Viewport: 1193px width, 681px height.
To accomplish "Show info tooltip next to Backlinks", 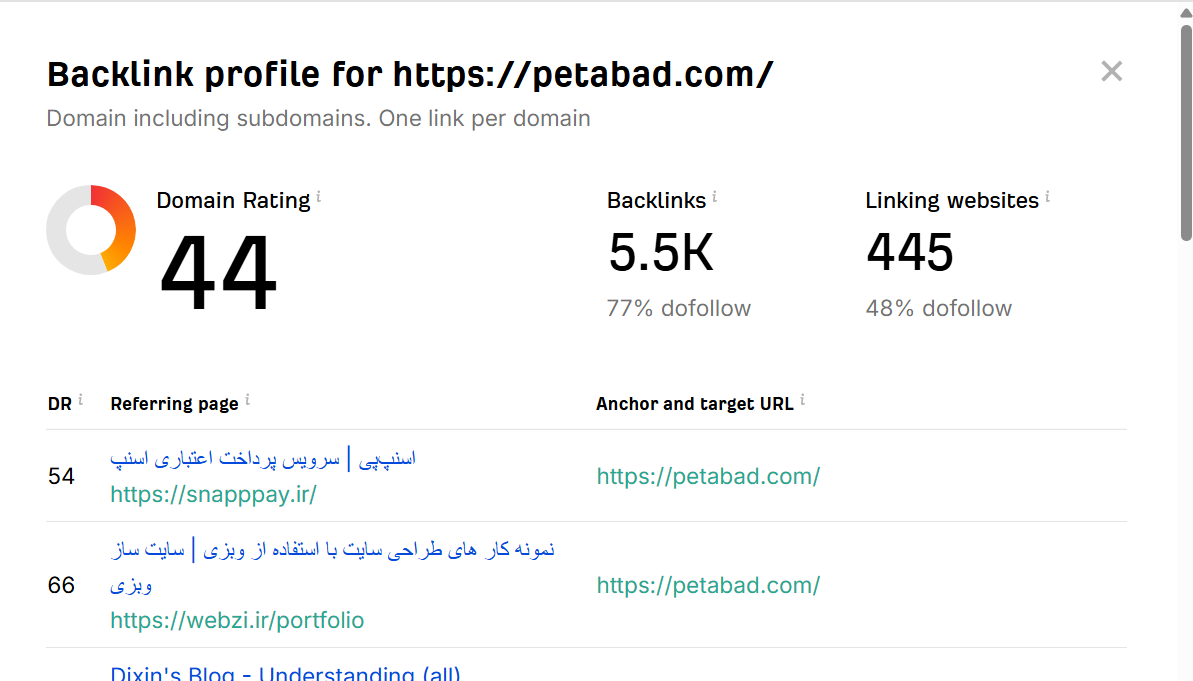I will (x=715, y=197).
